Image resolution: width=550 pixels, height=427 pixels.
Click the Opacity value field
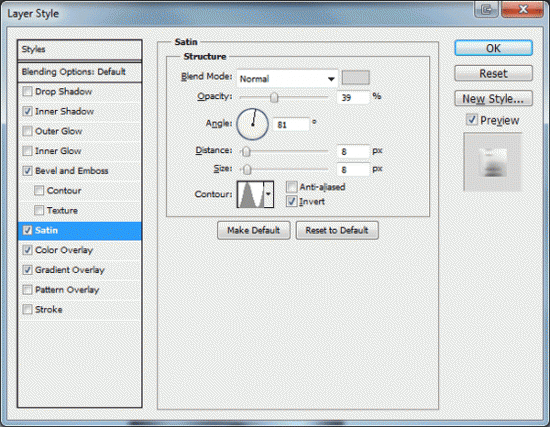[353, 97]
